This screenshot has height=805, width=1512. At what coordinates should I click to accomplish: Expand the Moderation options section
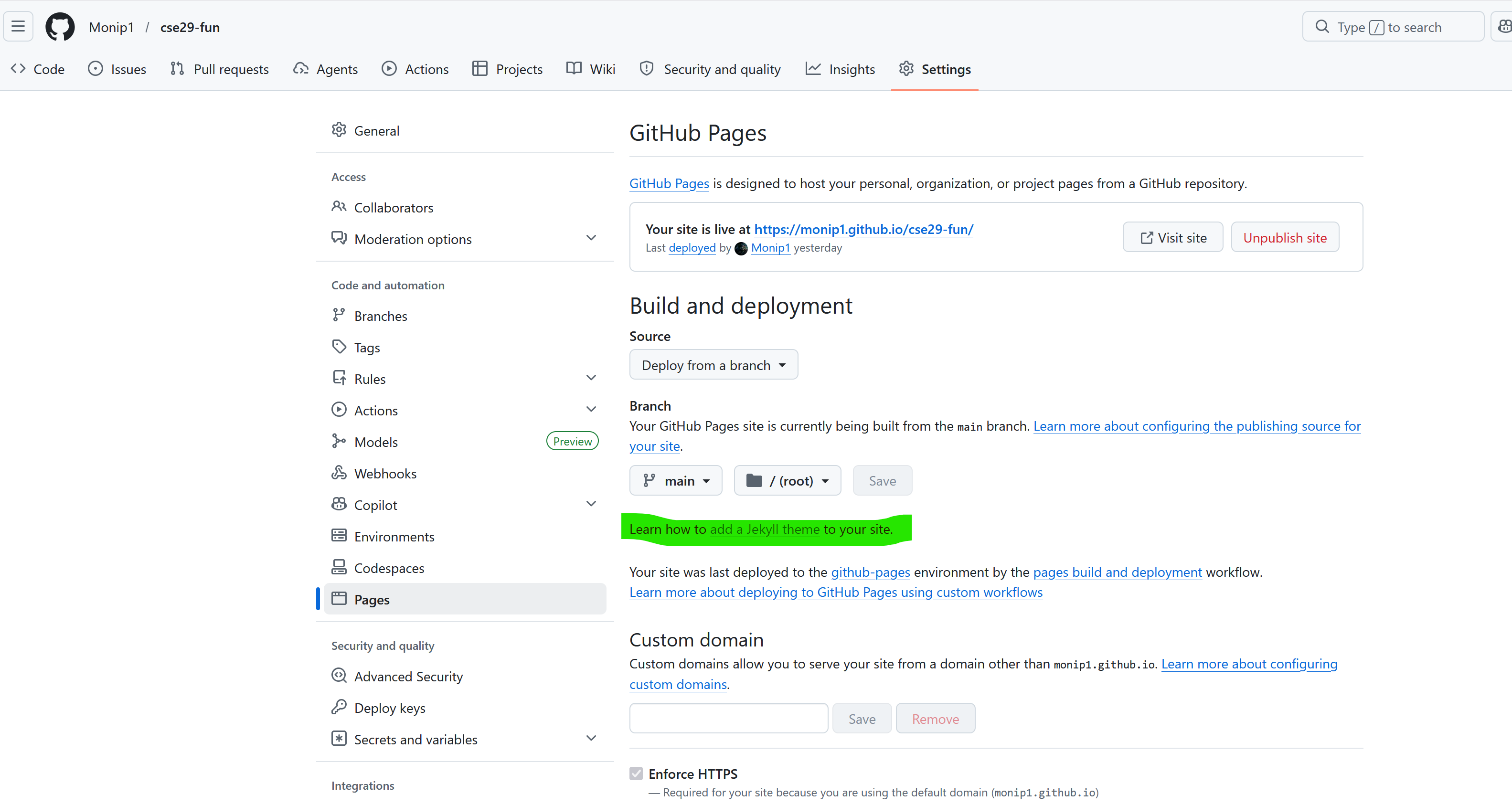click(x=591, y=238)
